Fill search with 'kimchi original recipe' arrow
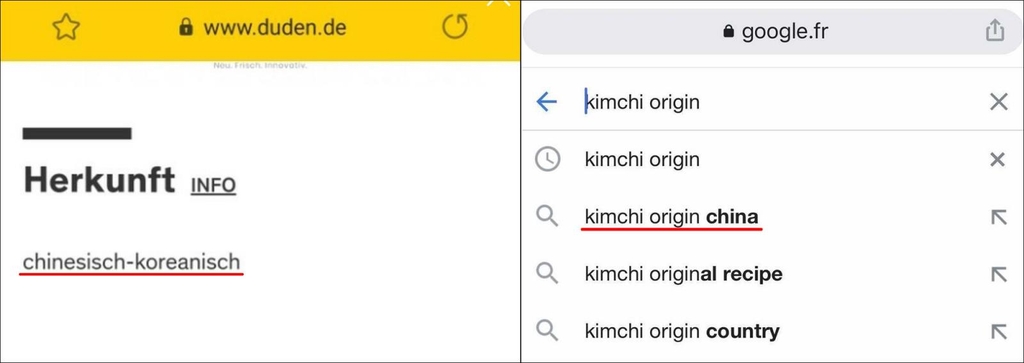 tap(999, 274)
